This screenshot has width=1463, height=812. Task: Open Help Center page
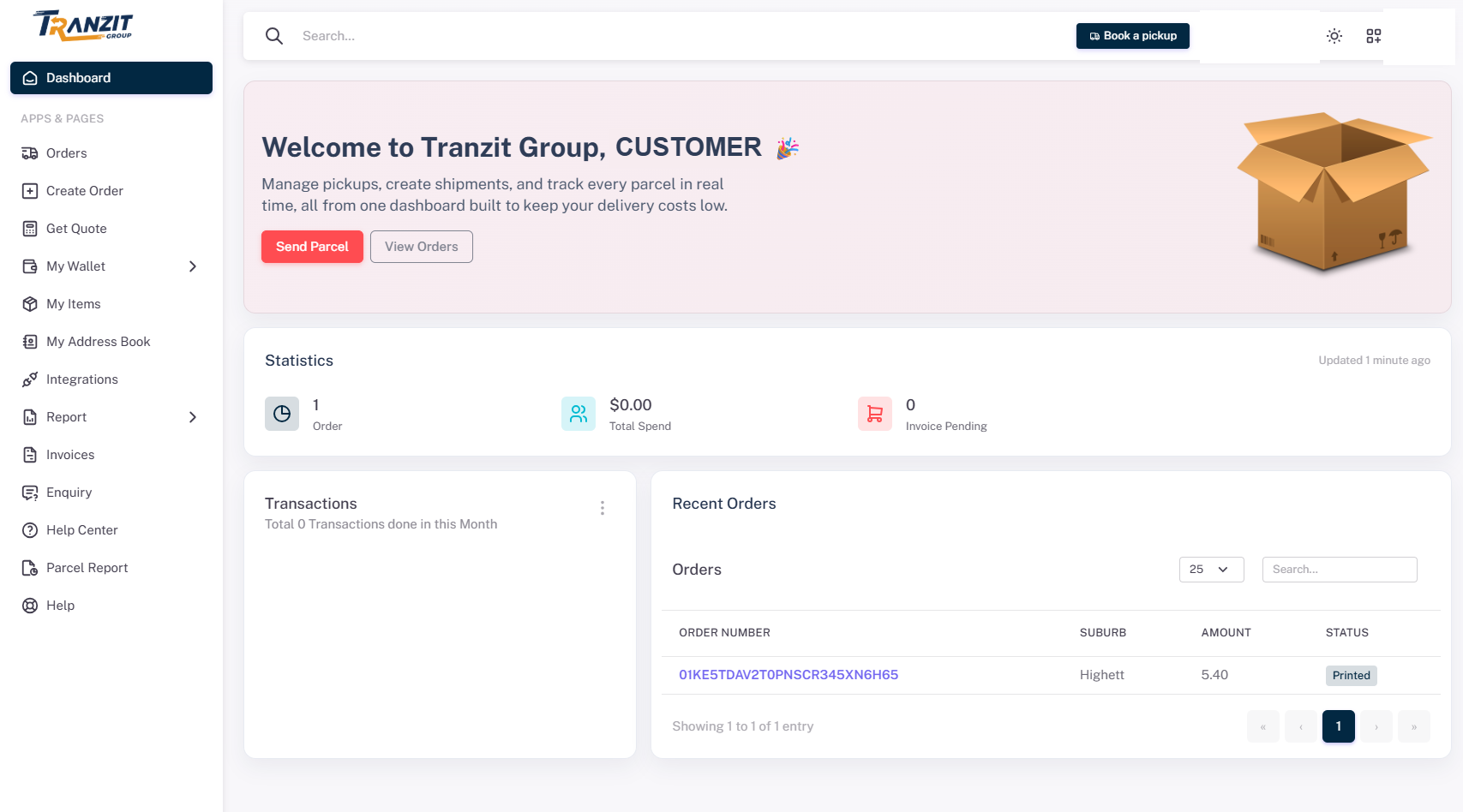click(111, 530)
